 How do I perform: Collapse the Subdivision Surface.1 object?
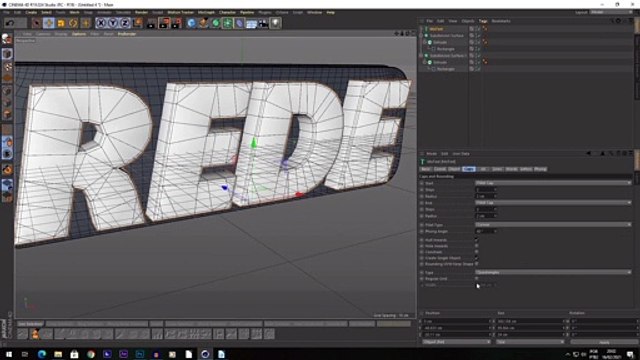(x=422, y=56)
